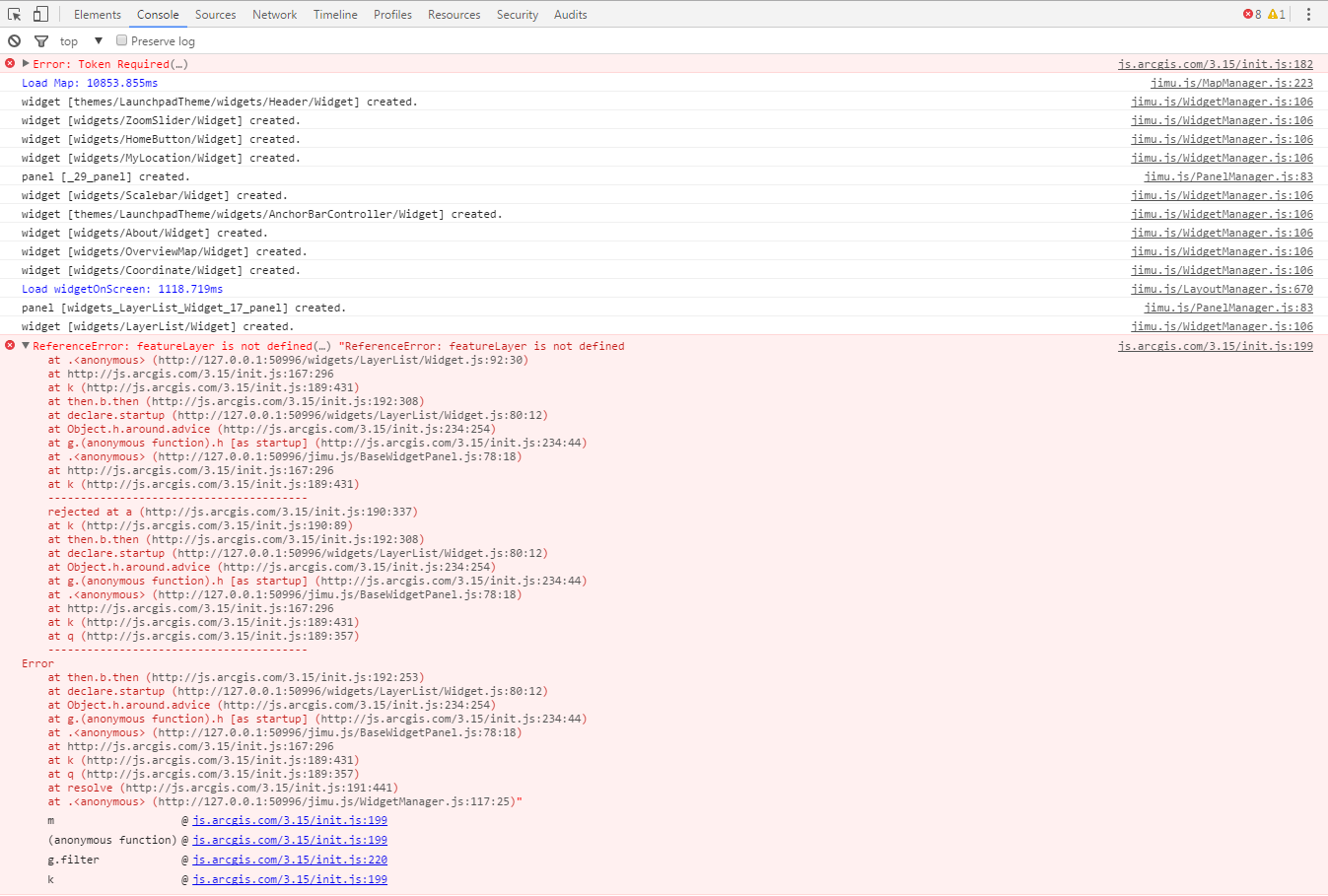Open WidgetManager.js:106 link for OverviewMap row

point(1222,251)
